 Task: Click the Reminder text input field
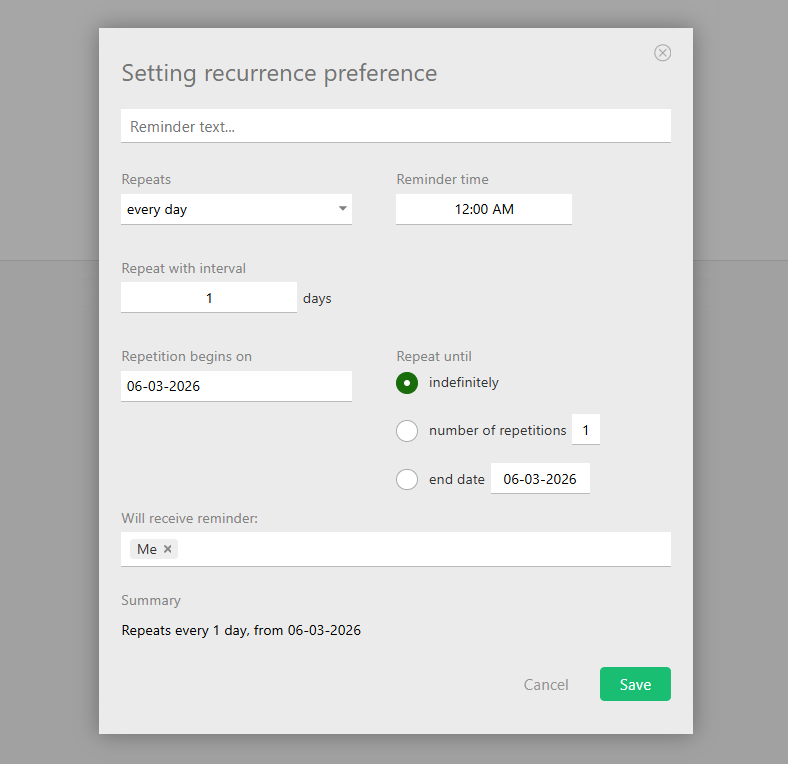(x=395, y=127)
